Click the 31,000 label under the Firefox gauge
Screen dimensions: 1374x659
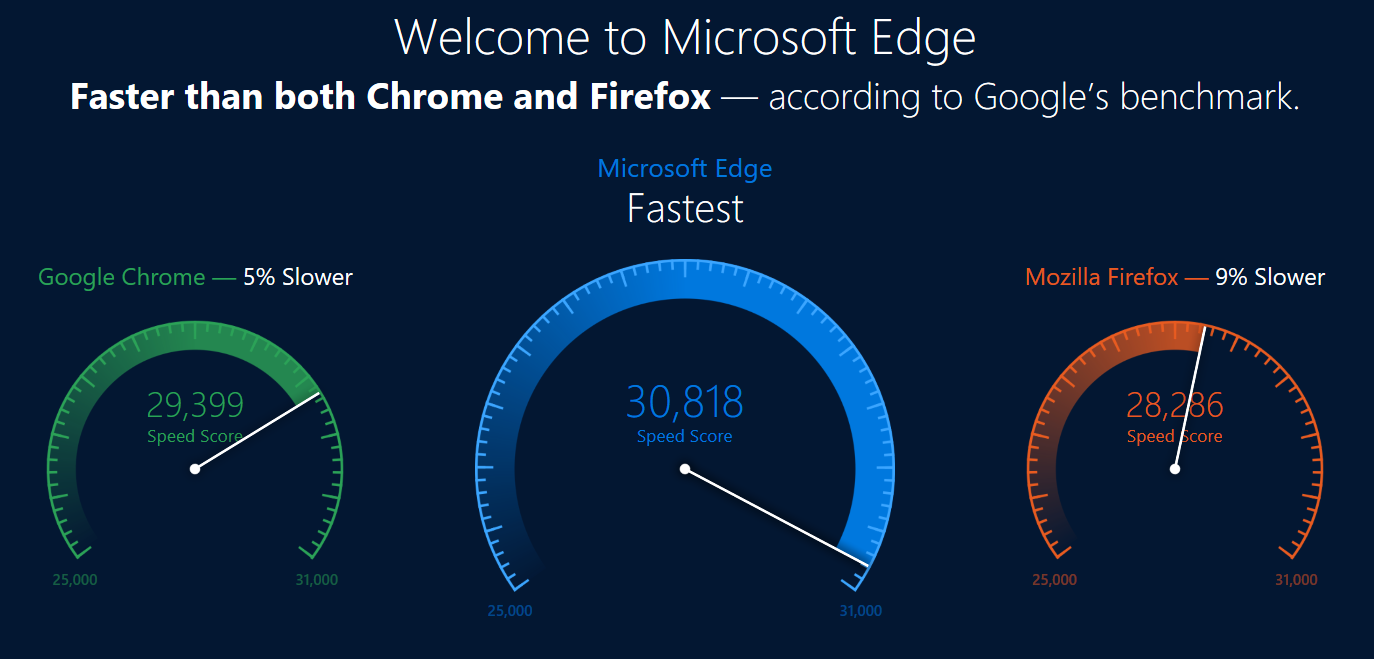pos(1296,580)
